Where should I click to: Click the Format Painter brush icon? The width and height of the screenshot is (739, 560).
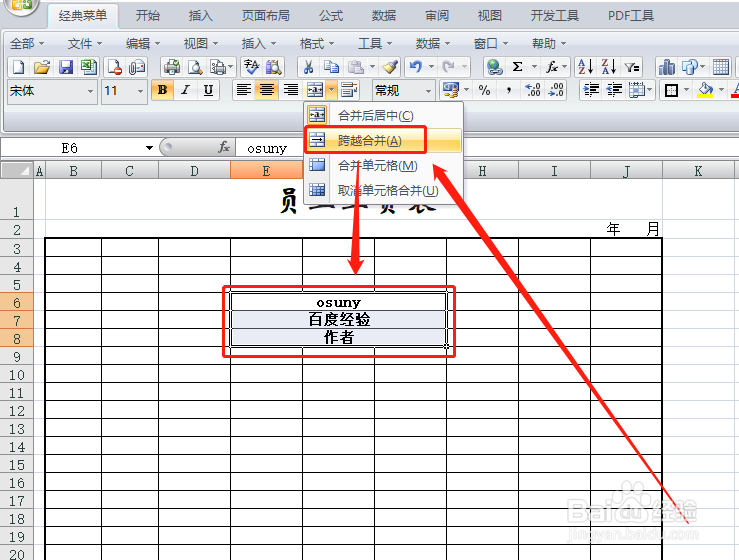[390, 67]
